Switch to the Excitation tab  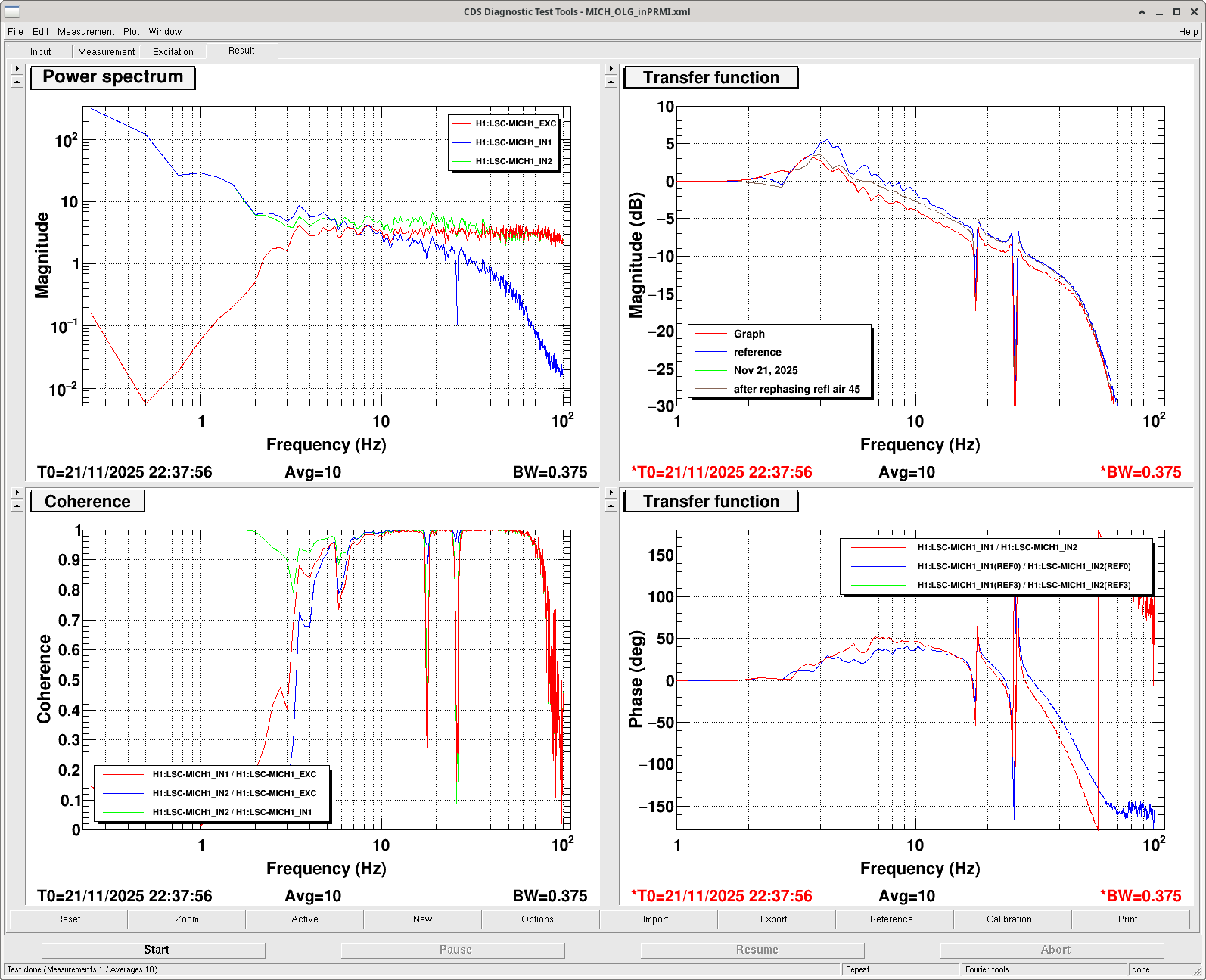coord(173,52)
